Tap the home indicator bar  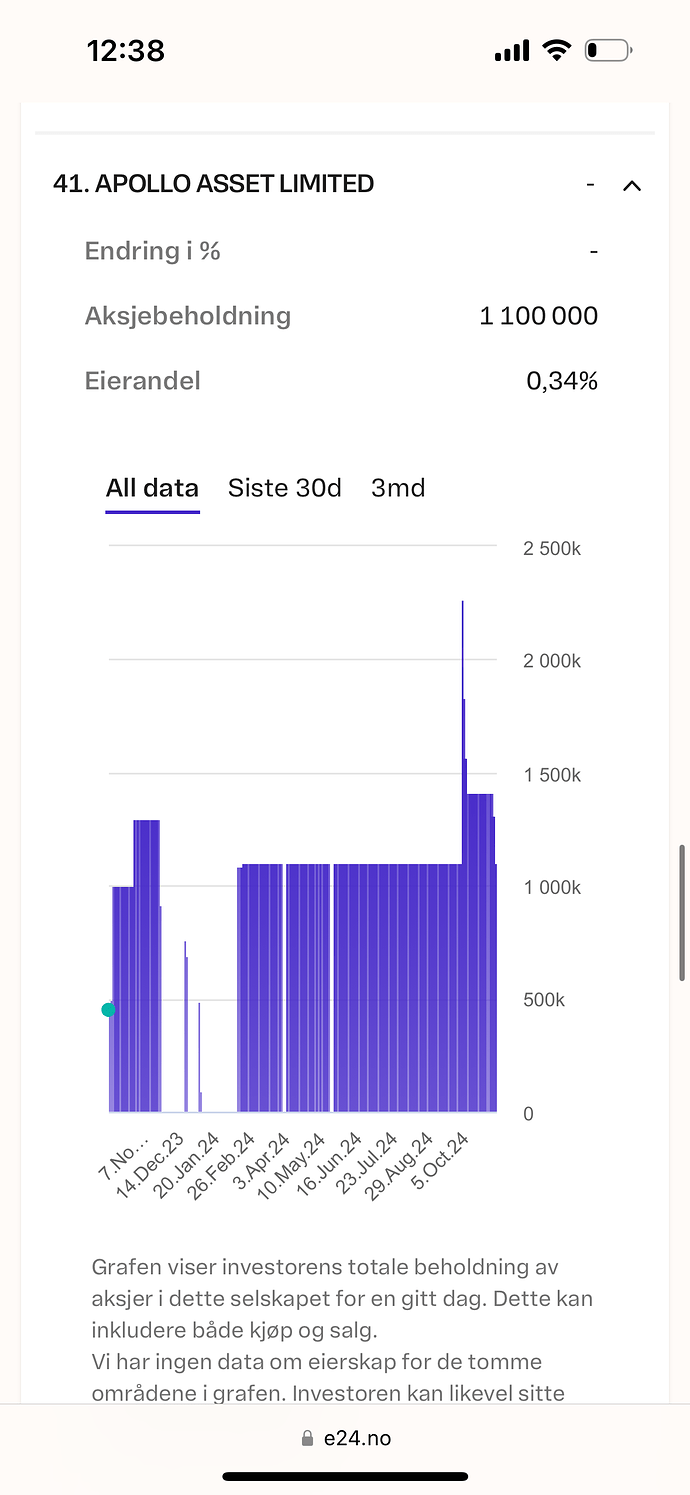coord(345,1476)
